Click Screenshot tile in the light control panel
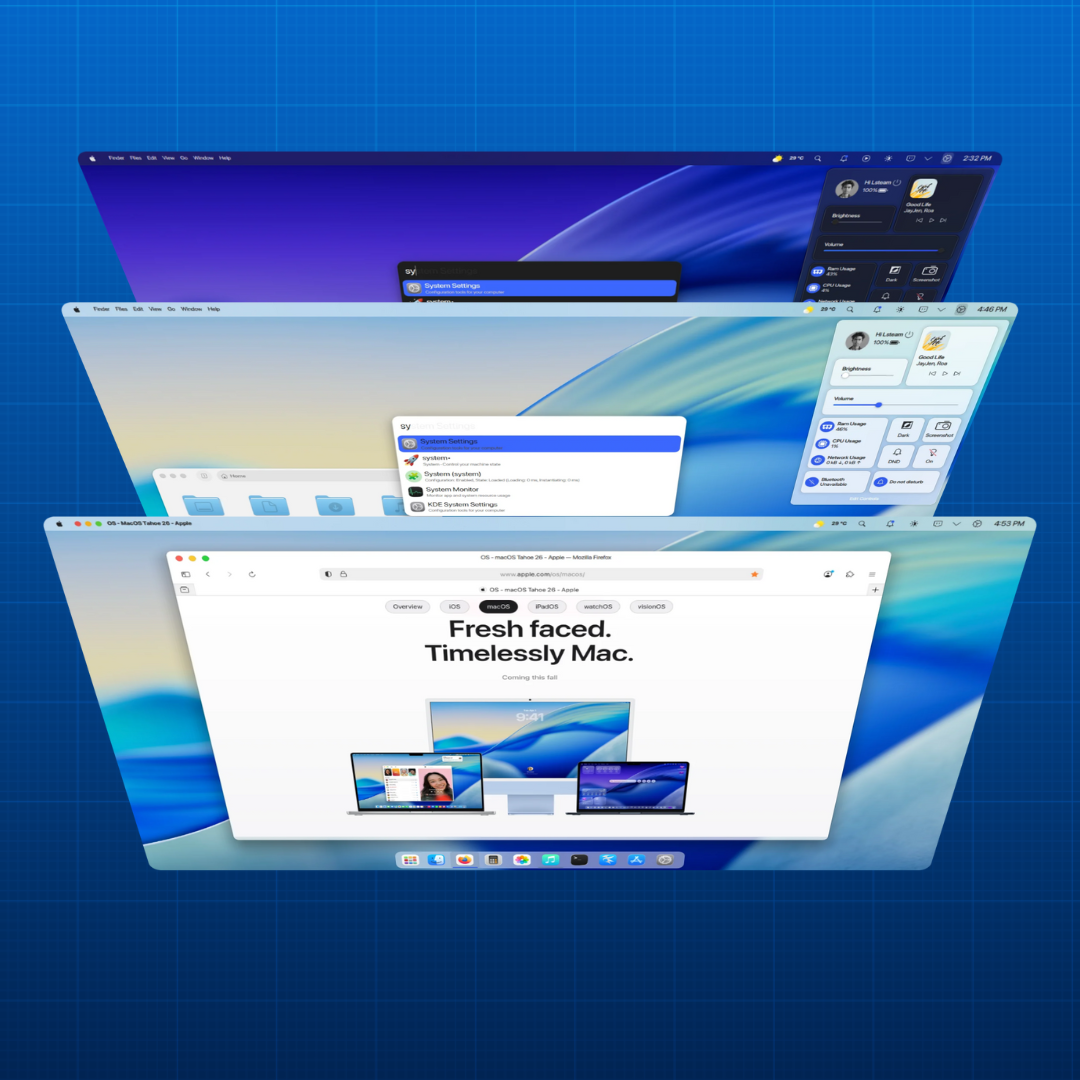Viewport: 1080px width, 1080px height. tap(941, 430)
